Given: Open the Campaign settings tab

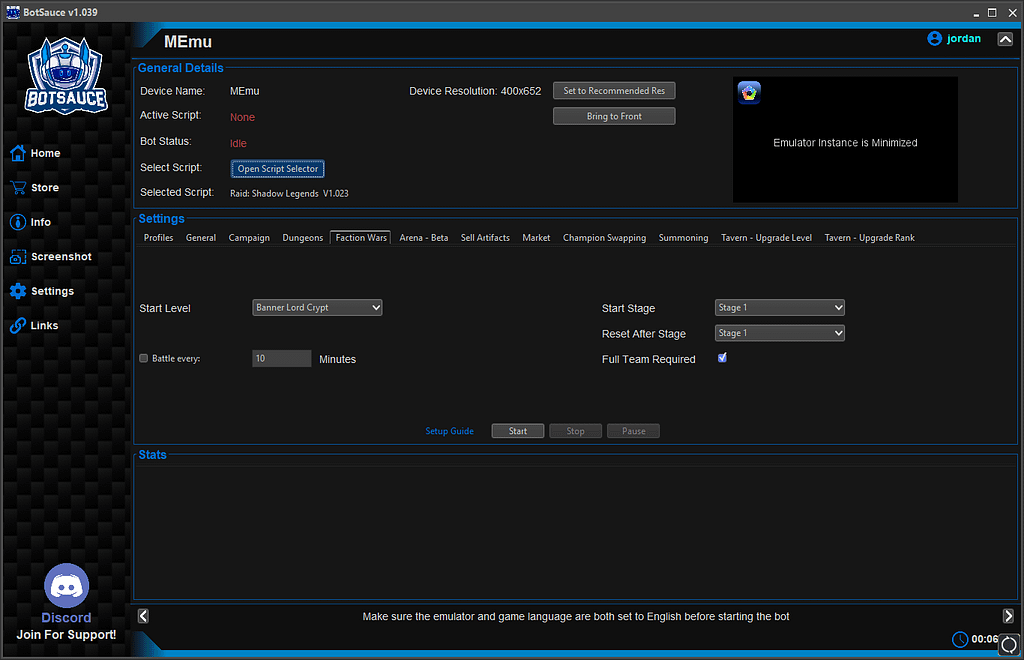Looking at the screenshot, I should (x=249, y=238).
